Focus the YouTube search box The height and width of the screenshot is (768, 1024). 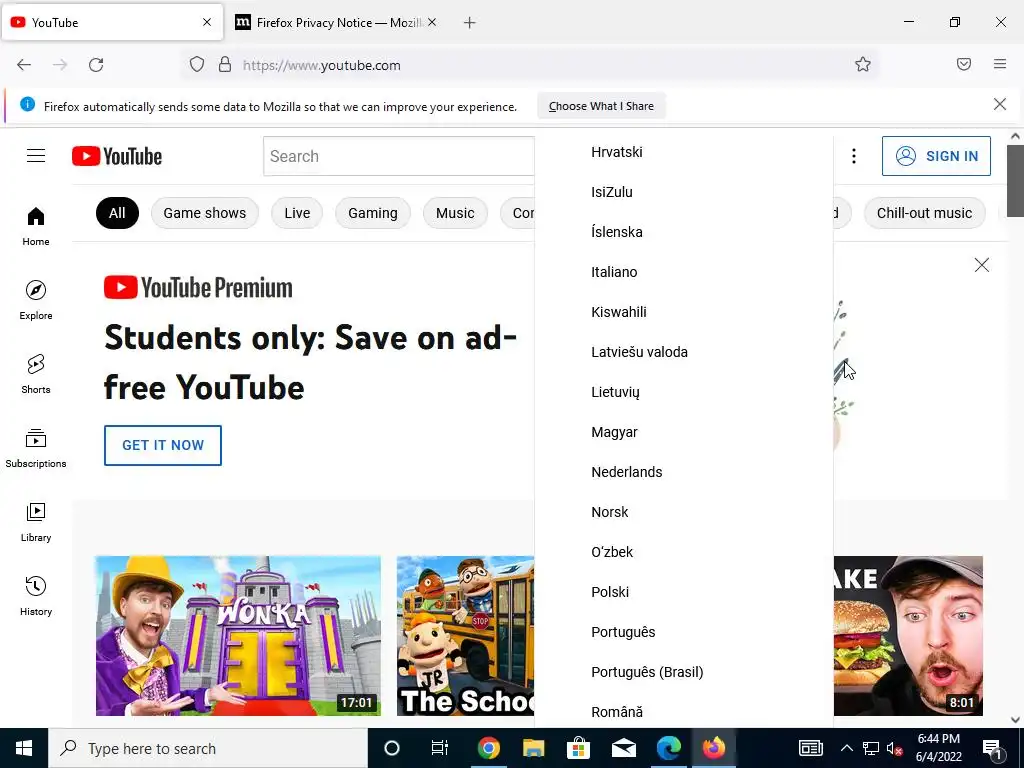coord(399,156)
